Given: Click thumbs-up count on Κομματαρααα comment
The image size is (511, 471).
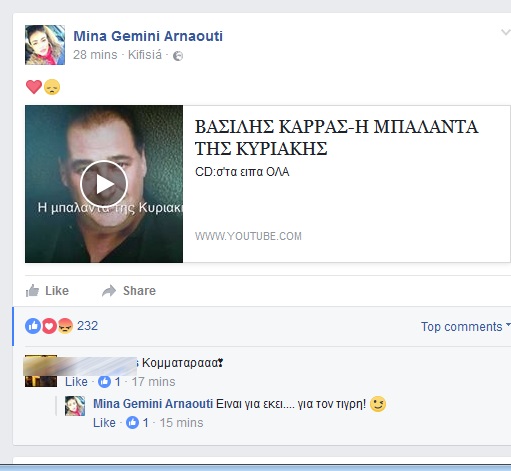Looking at the screenshot, I should [x=109, y=382].
